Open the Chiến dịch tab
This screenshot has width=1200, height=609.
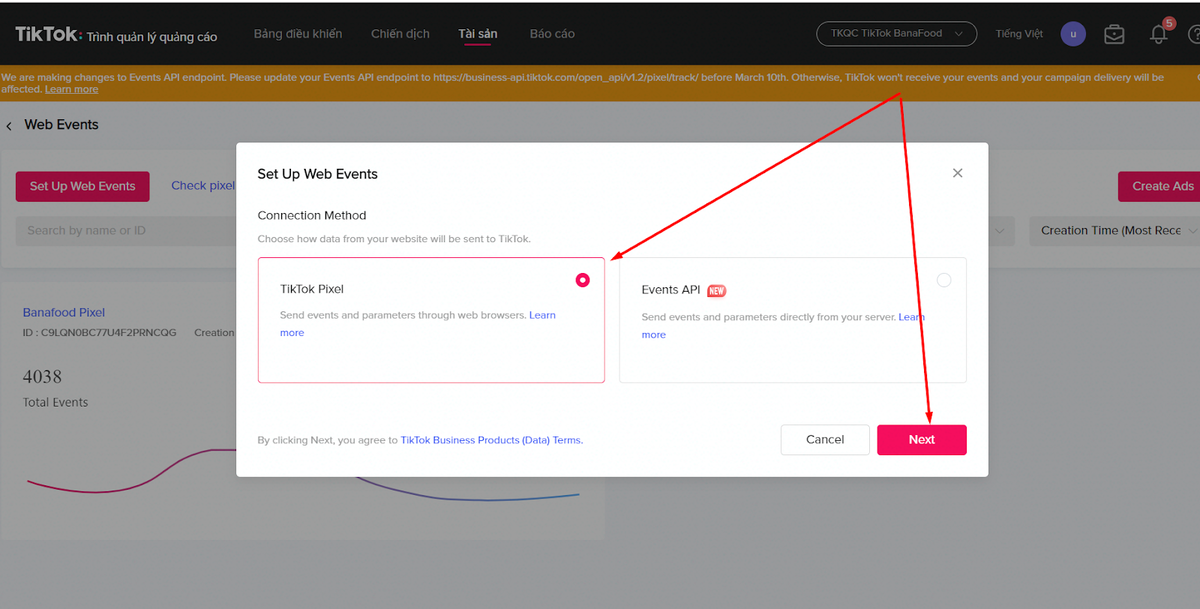point(400,34)
